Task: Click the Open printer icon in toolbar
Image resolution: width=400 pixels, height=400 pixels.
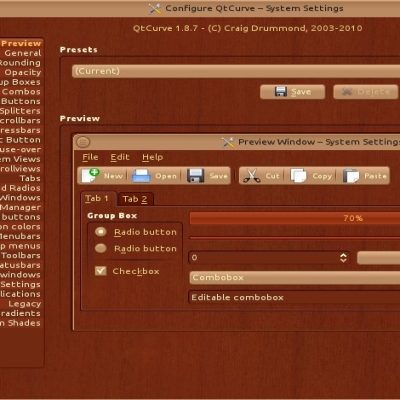Action: (141, 176)
